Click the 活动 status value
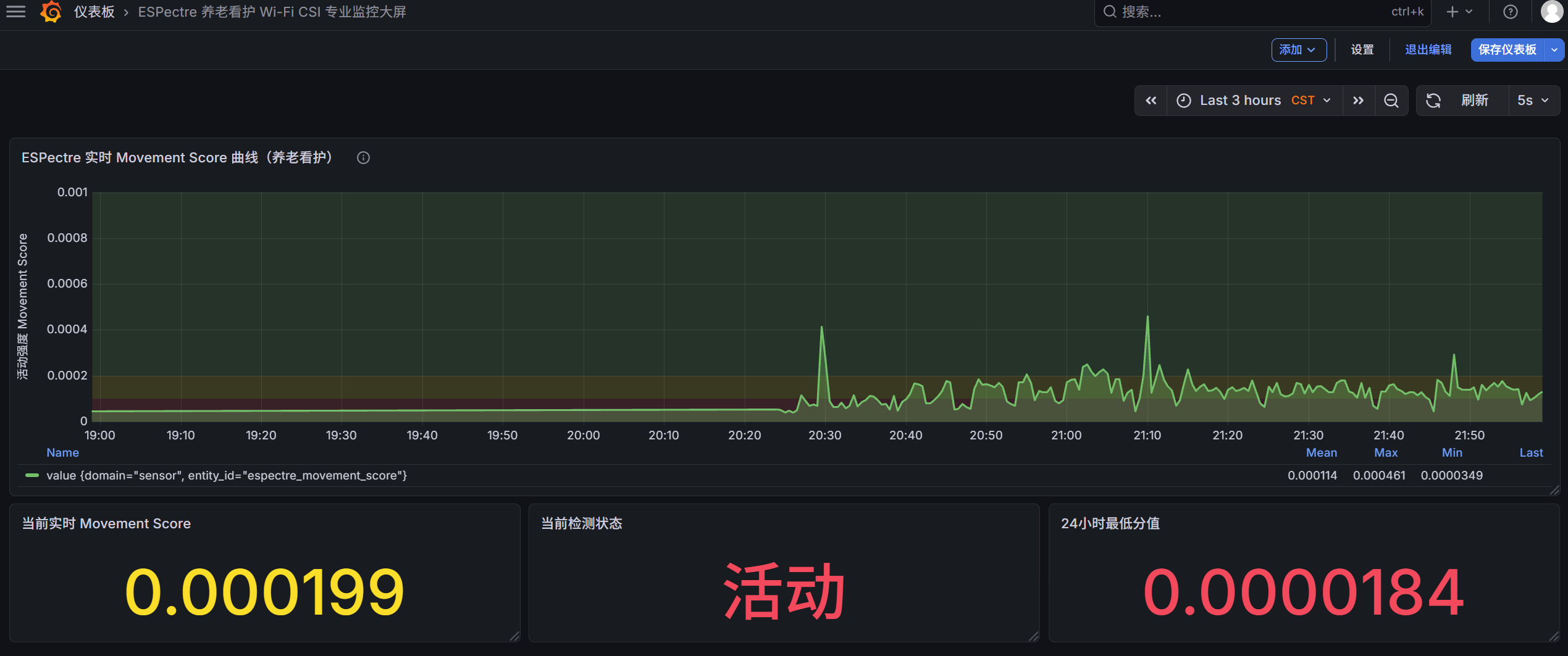 [x=784, y=592]
